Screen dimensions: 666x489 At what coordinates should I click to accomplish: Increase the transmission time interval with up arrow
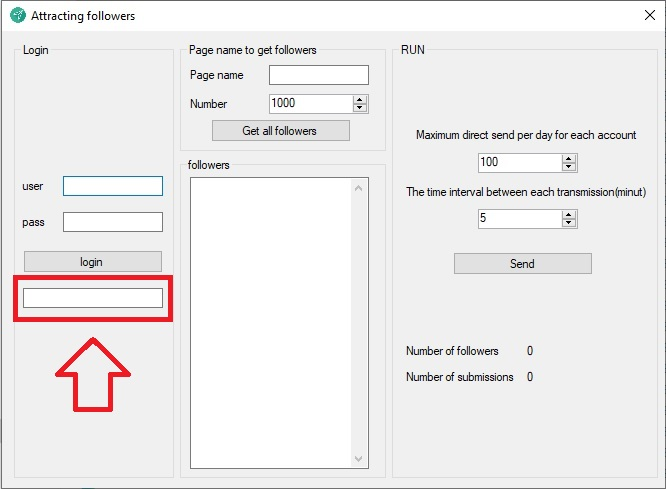click(569, 214)
